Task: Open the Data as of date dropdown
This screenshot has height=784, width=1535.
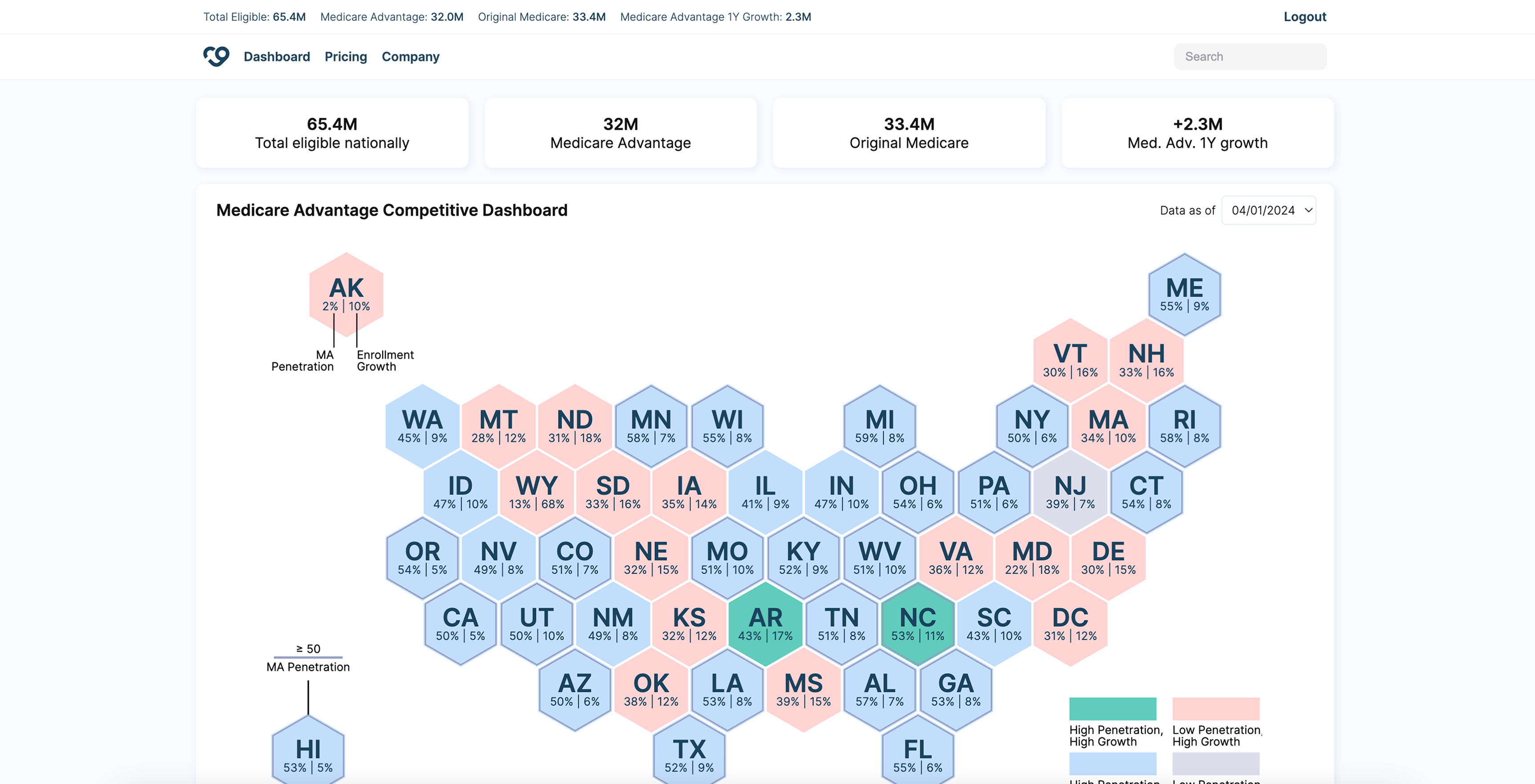Action: click(1268, 210)
